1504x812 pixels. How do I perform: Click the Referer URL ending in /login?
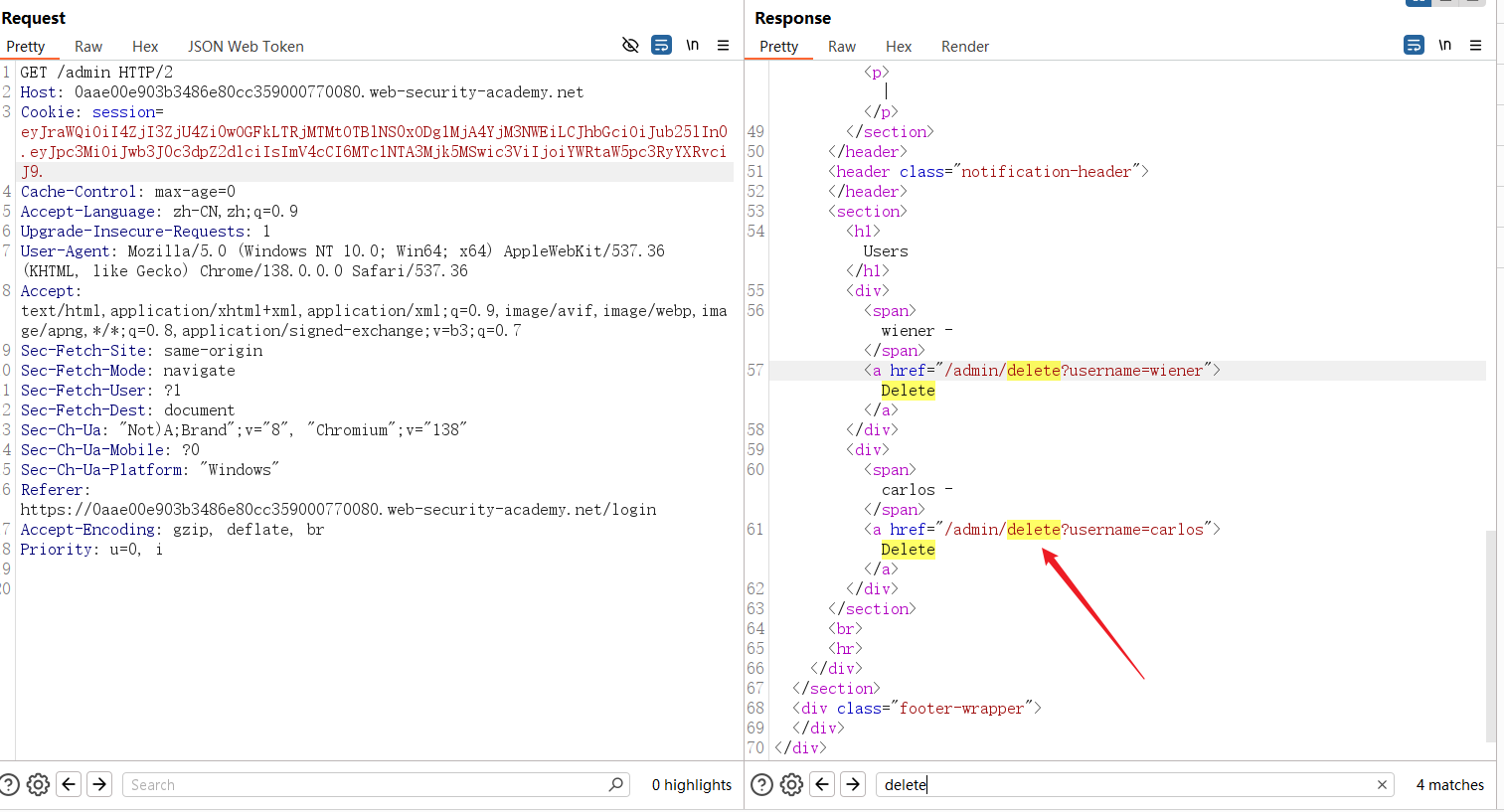click(339, 510)
